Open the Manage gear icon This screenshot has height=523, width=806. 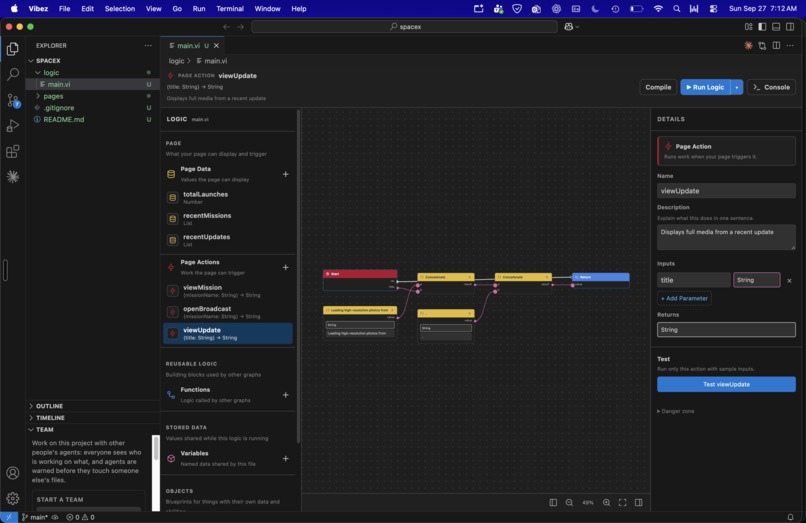point(13,498)
